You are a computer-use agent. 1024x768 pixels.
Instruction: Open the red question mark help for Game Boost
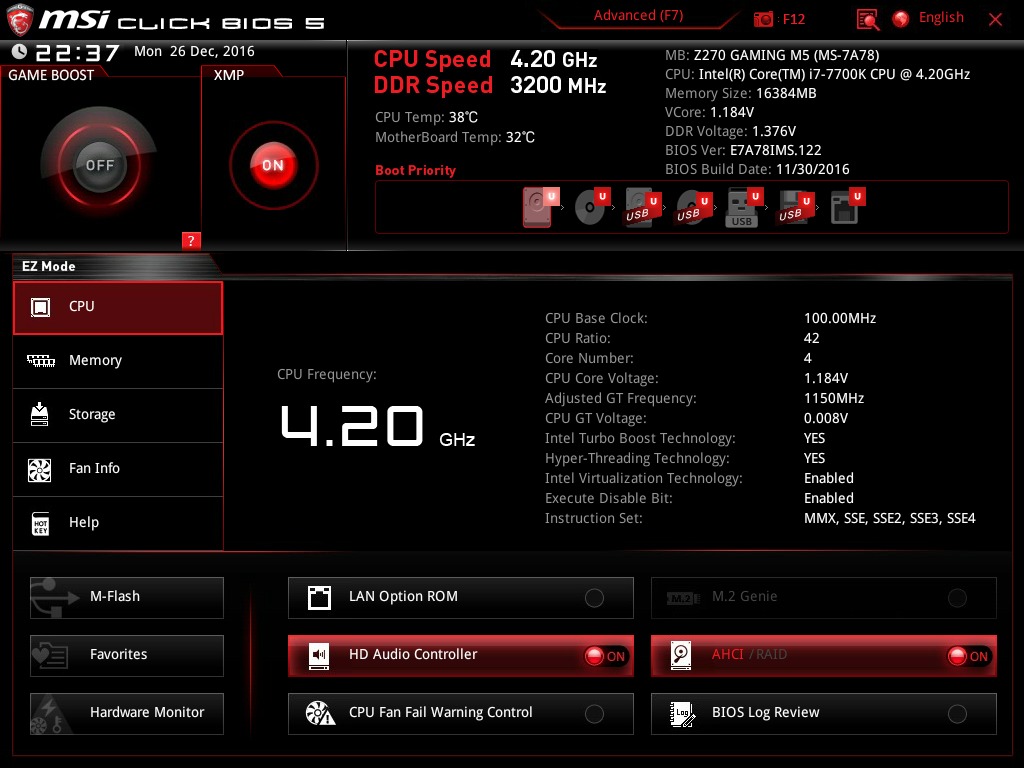(x=191, y=240)
